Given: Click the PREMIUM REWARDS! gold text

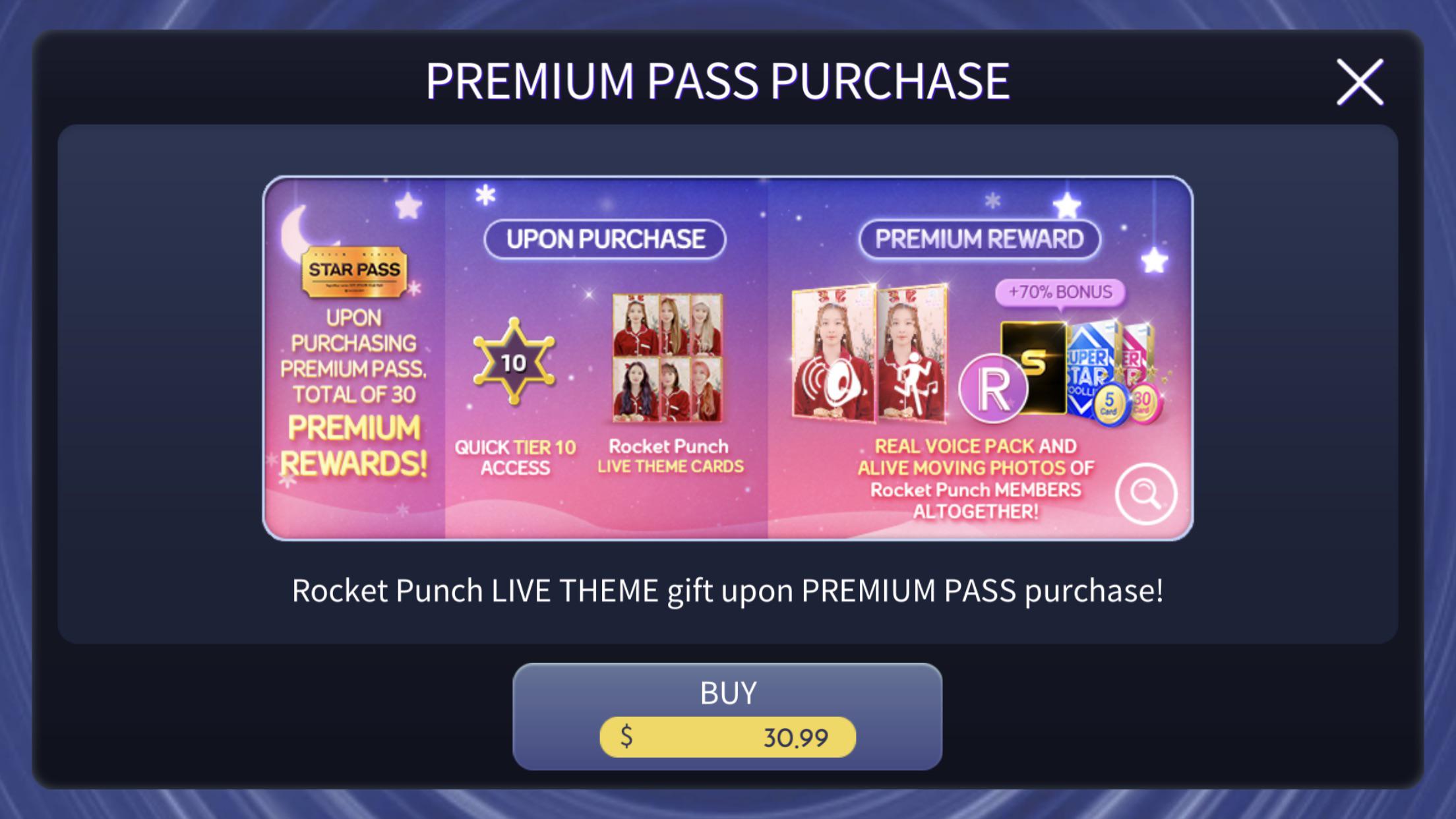Looking at the screenshot, I should (354, 446).
